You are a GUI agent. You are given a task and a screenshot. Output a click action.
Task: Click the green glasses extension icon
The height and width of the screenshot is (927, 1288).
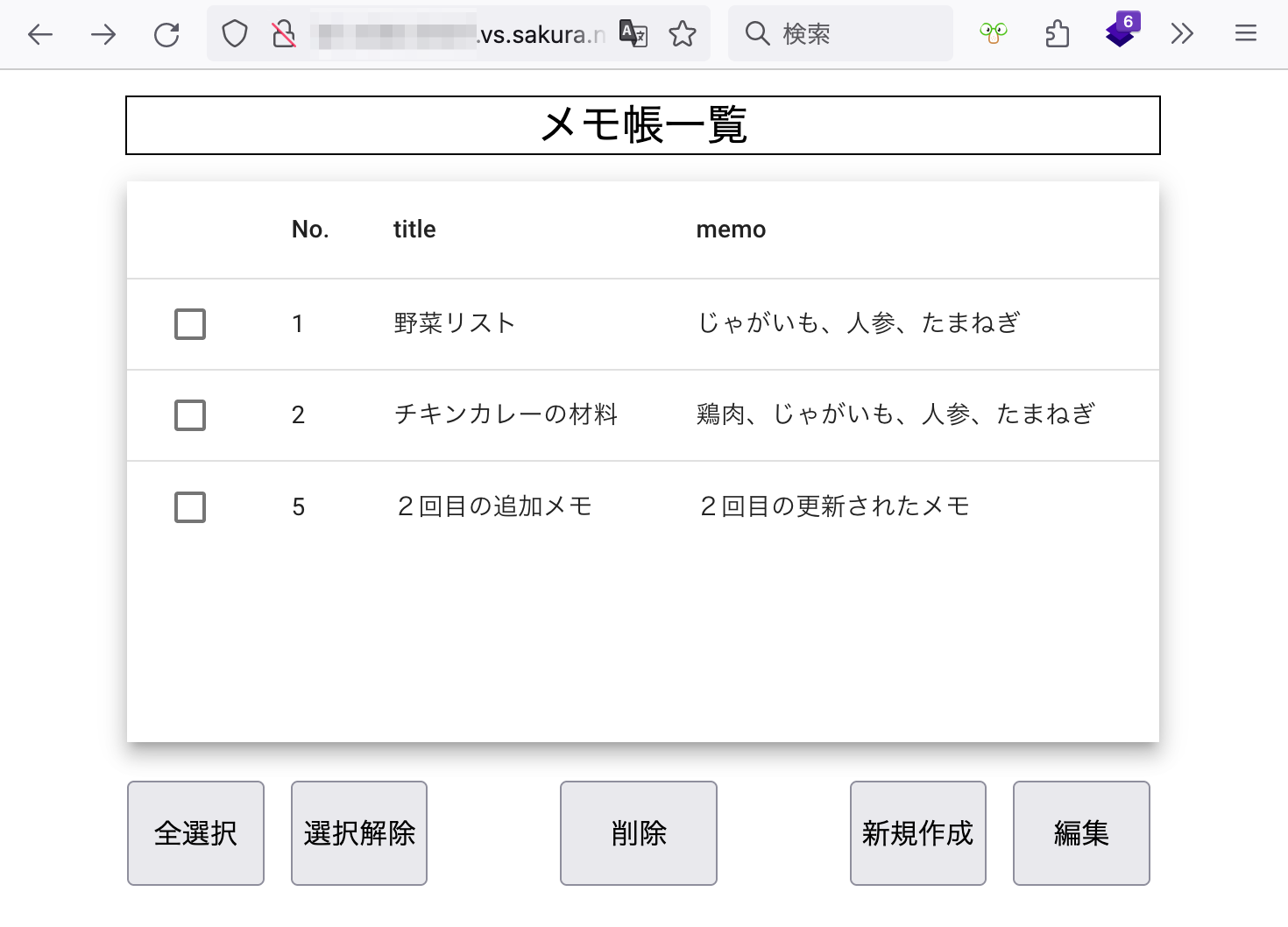pos(993,34)
